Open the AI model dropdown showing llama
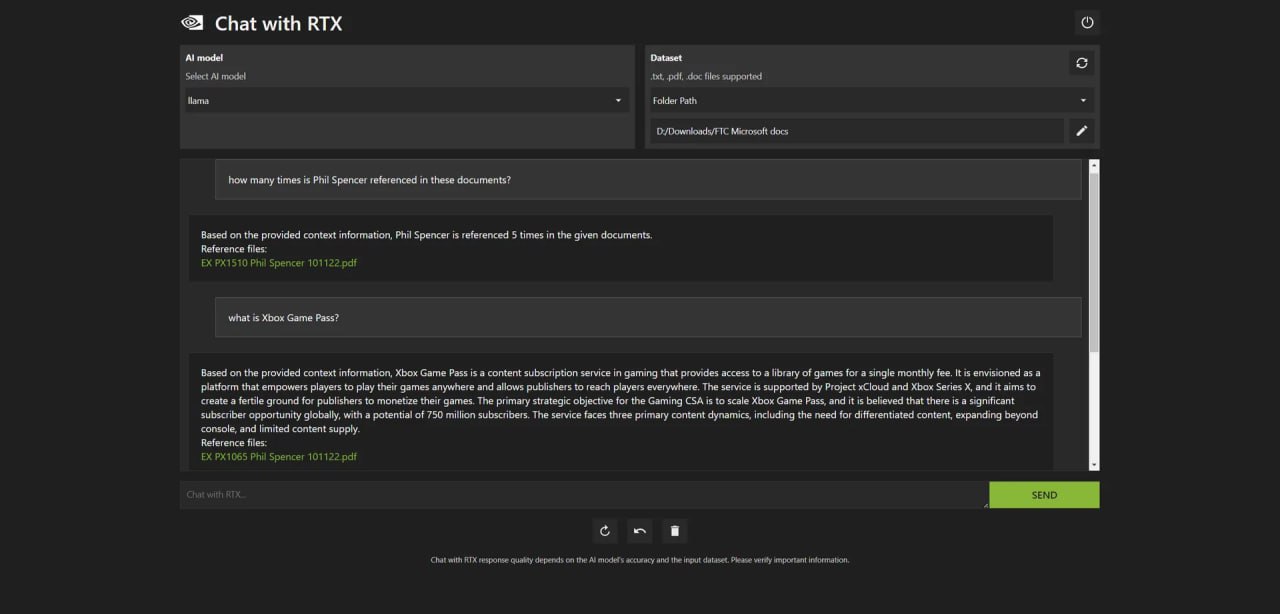Viewport: 1280px width, 614px height. tap(405, 100)
